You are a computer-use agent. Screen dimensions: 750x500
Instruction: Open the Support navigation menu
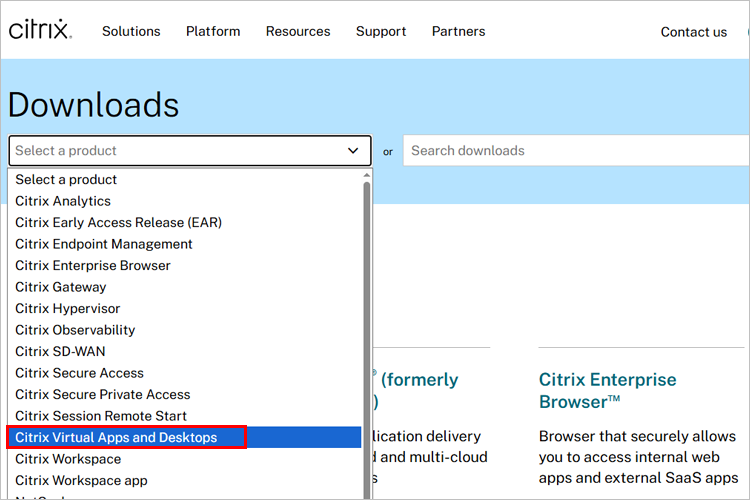[381, 31]
